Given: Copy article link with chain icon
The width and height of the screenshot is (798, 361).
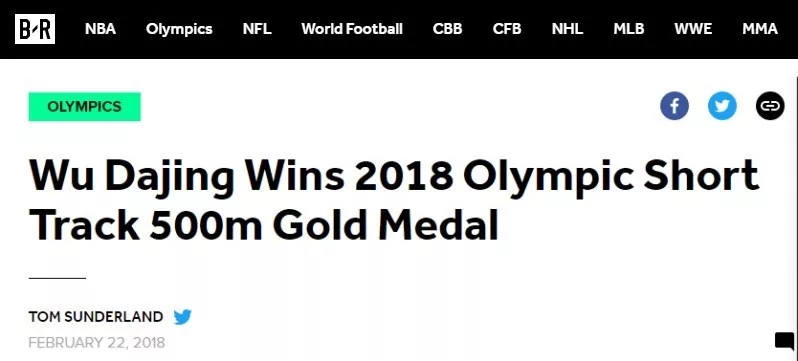Looking at the screenshot, I should point(770,106).
